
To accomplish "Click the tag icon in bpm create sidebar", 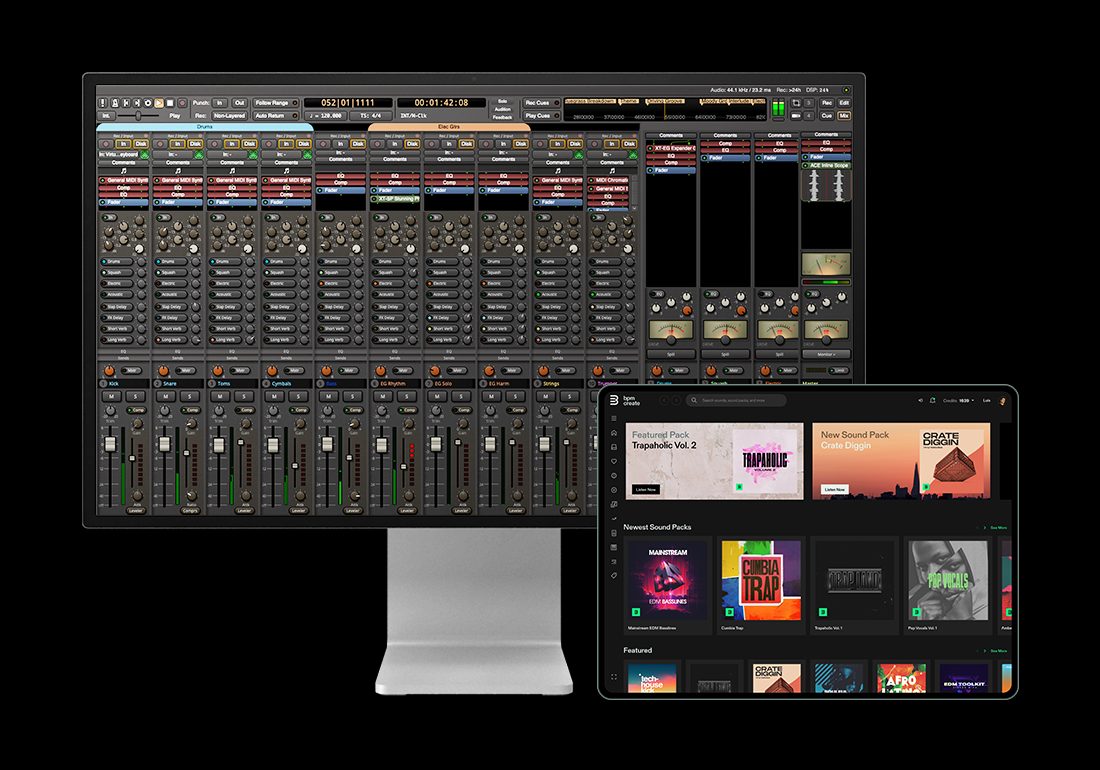I will pos(614,575).
